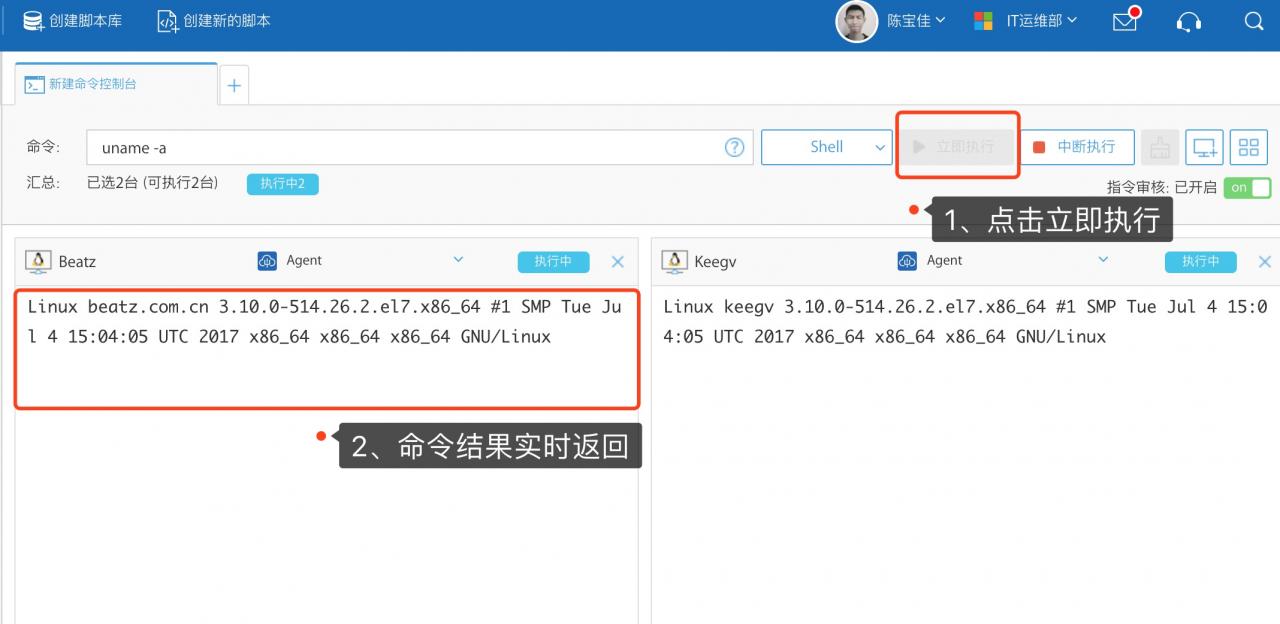This screenshot has height=624, width=1280.
Task: Expand the Beatz Agent dropdown chevron
Action: point(458,260)
